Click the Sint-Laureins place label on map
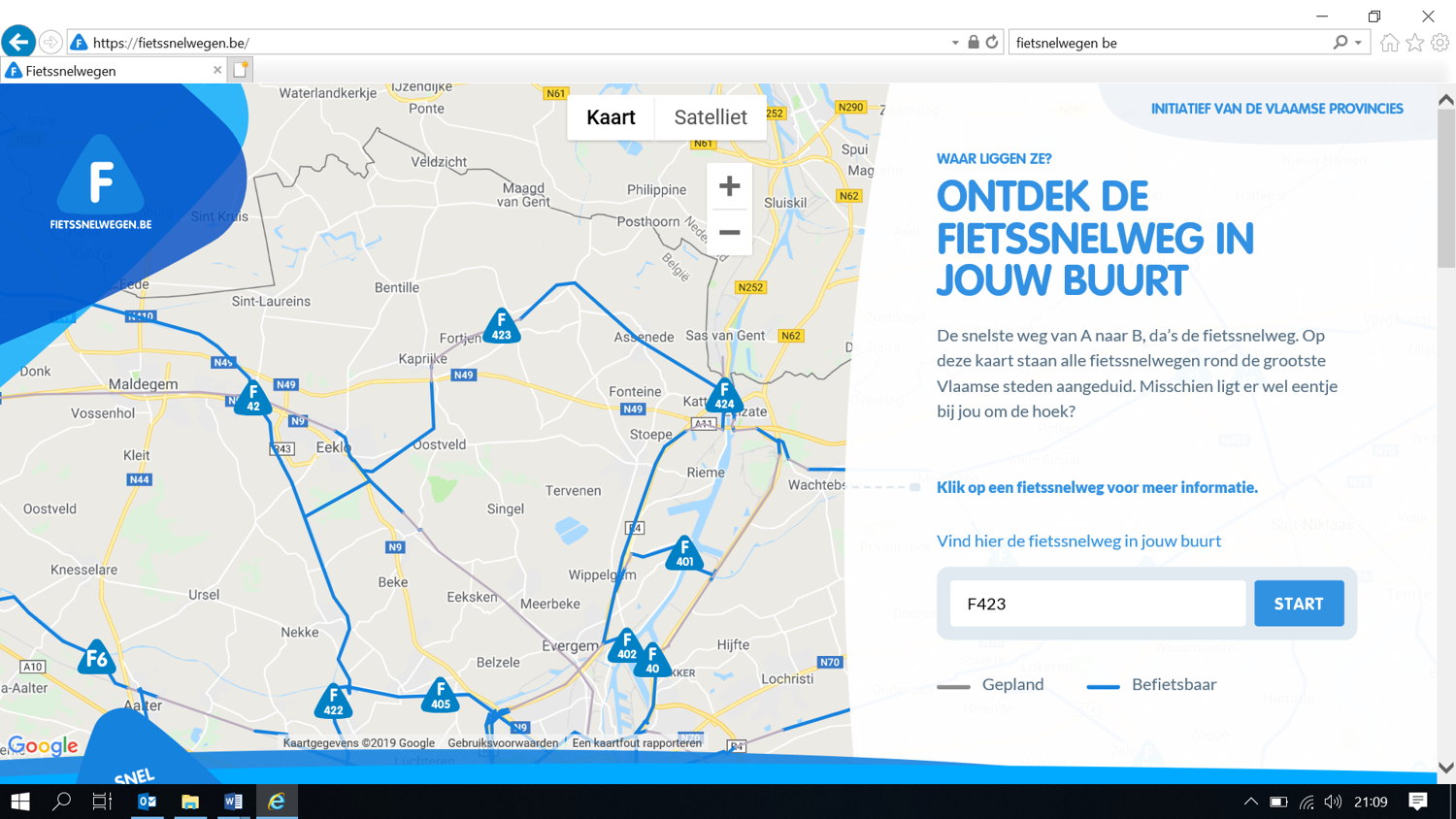This screenshot has height=819, width=1456. (271, 301)
